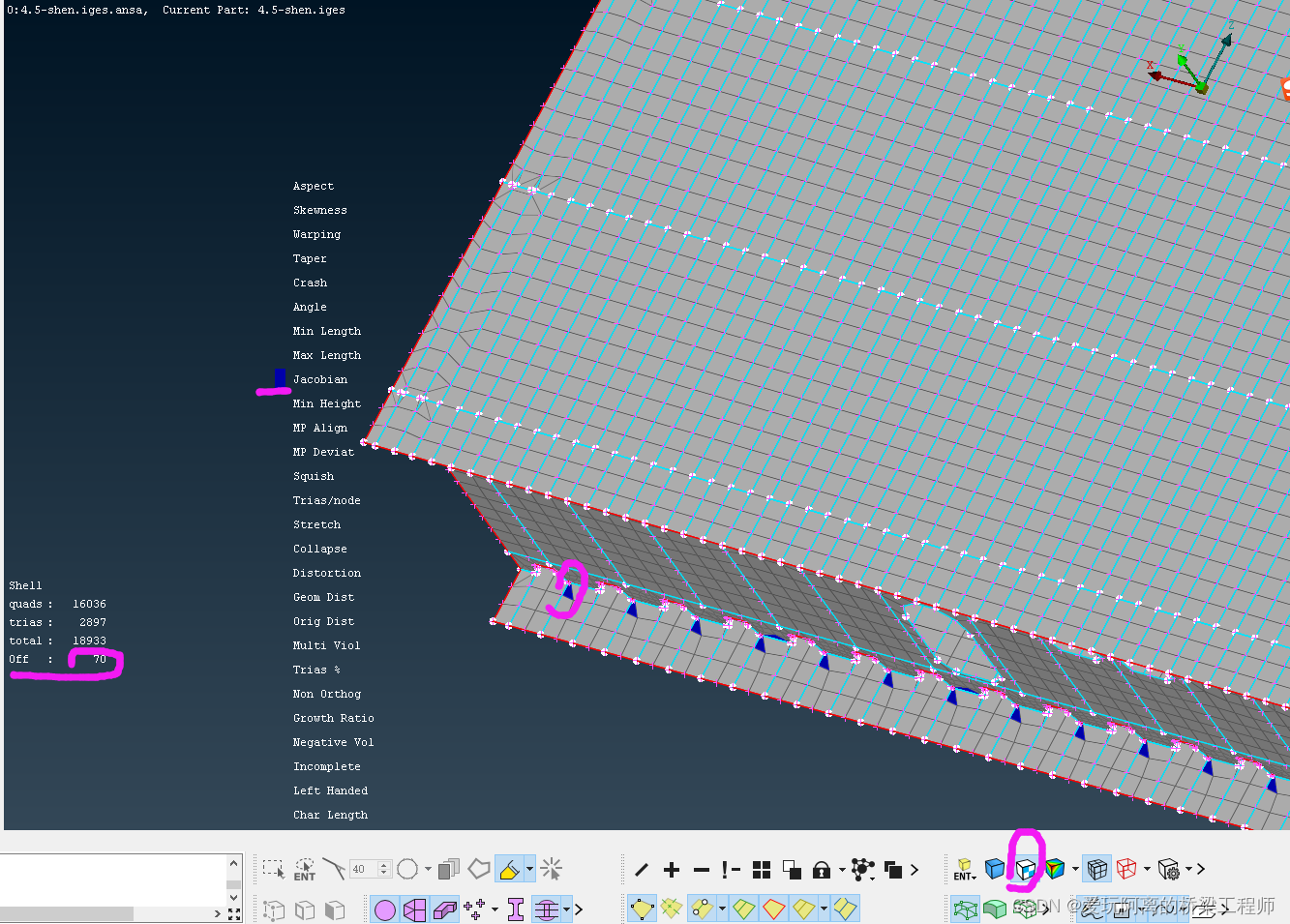This screenshot has height=924, width=1290.
Task: Select Jacobian quality criterion
Action: coord(320,379)
